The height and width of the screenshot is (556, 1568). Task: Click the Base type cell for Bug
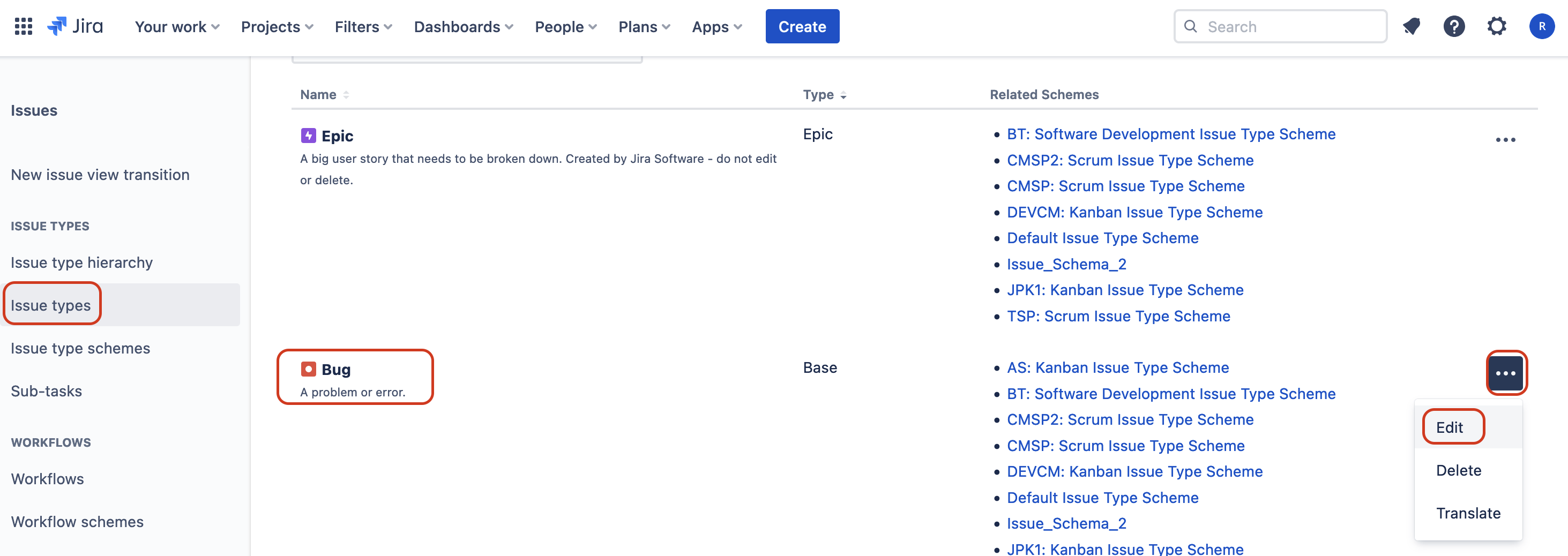coord(819,367)
